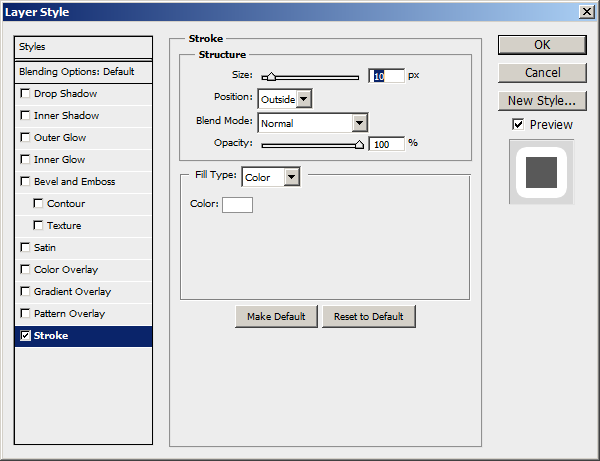
Task: Click the Size slider handle
Action: (271, 77)
